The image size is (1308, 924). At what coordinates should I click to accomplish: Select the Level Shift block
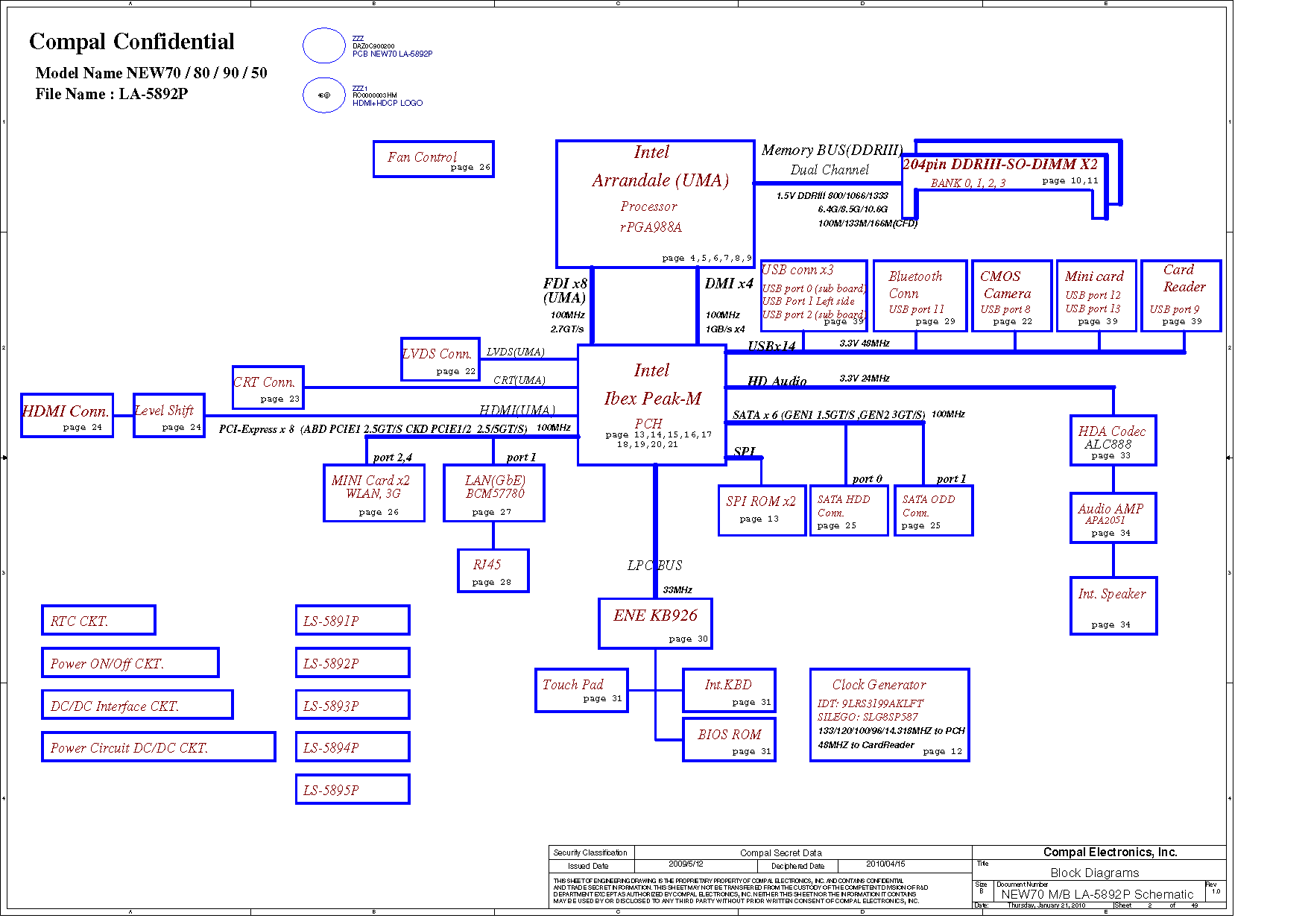(x=169, y=415)
